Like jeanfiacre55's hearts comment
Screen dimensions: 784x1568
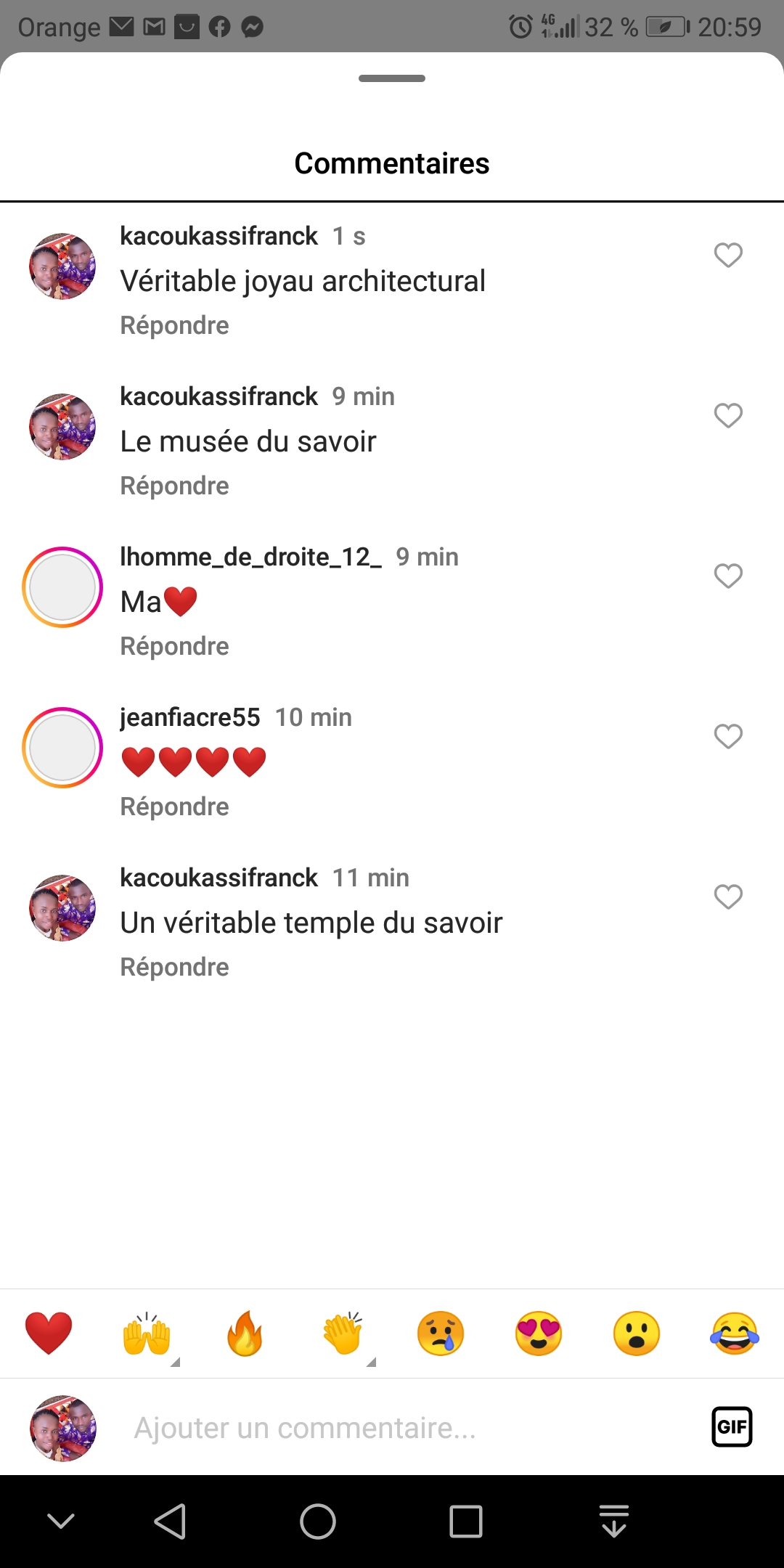(728, 736)
